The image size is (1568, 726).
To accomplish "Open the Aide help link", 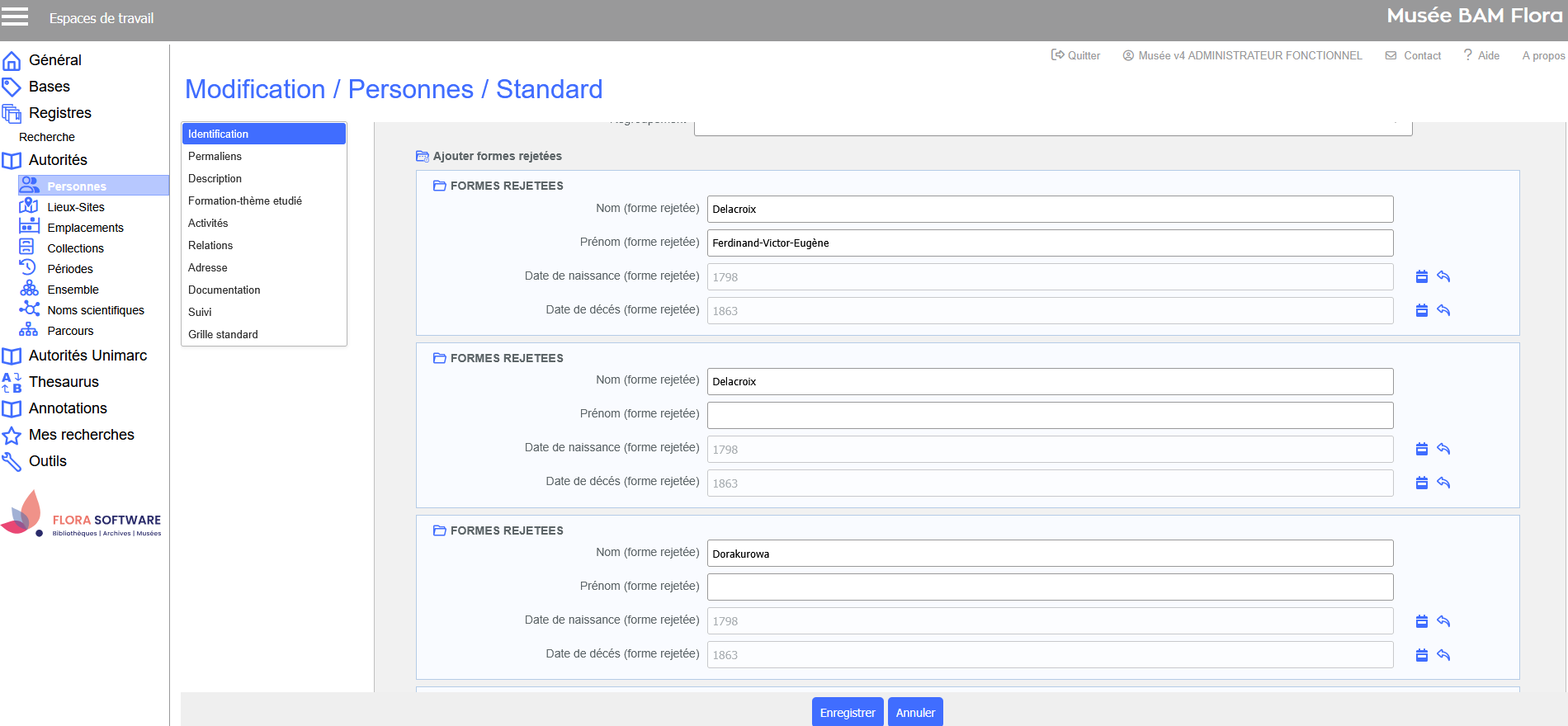I will [1481, 55].
